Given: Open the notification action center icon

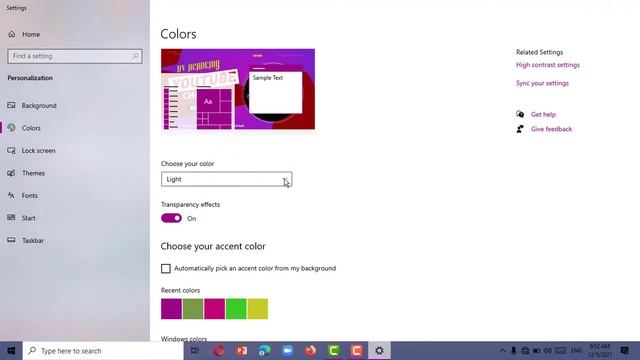Looking at the screenshot, I should (624, 351).
